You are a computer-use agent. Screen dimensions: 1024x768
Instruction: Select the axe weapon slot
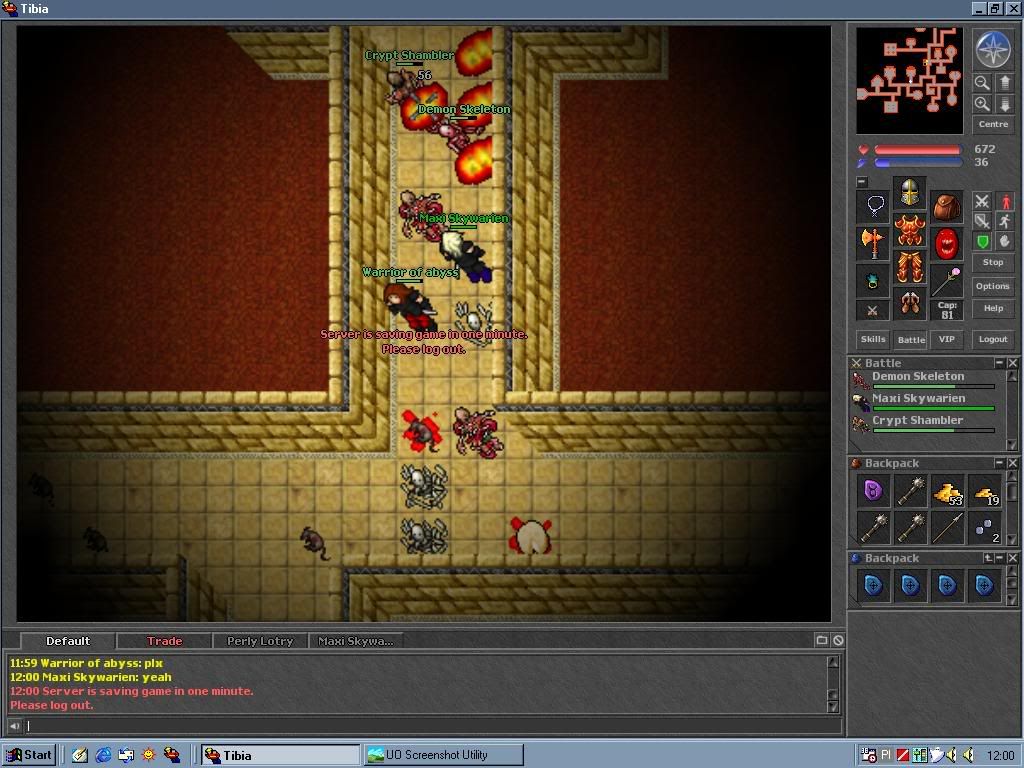873,244
